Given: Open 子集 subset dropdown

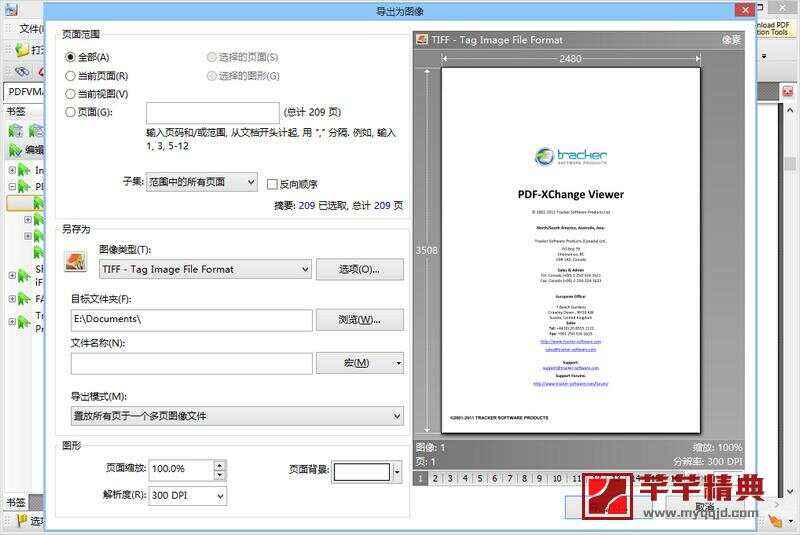Looking at the screenshot, I should [202, 182].
